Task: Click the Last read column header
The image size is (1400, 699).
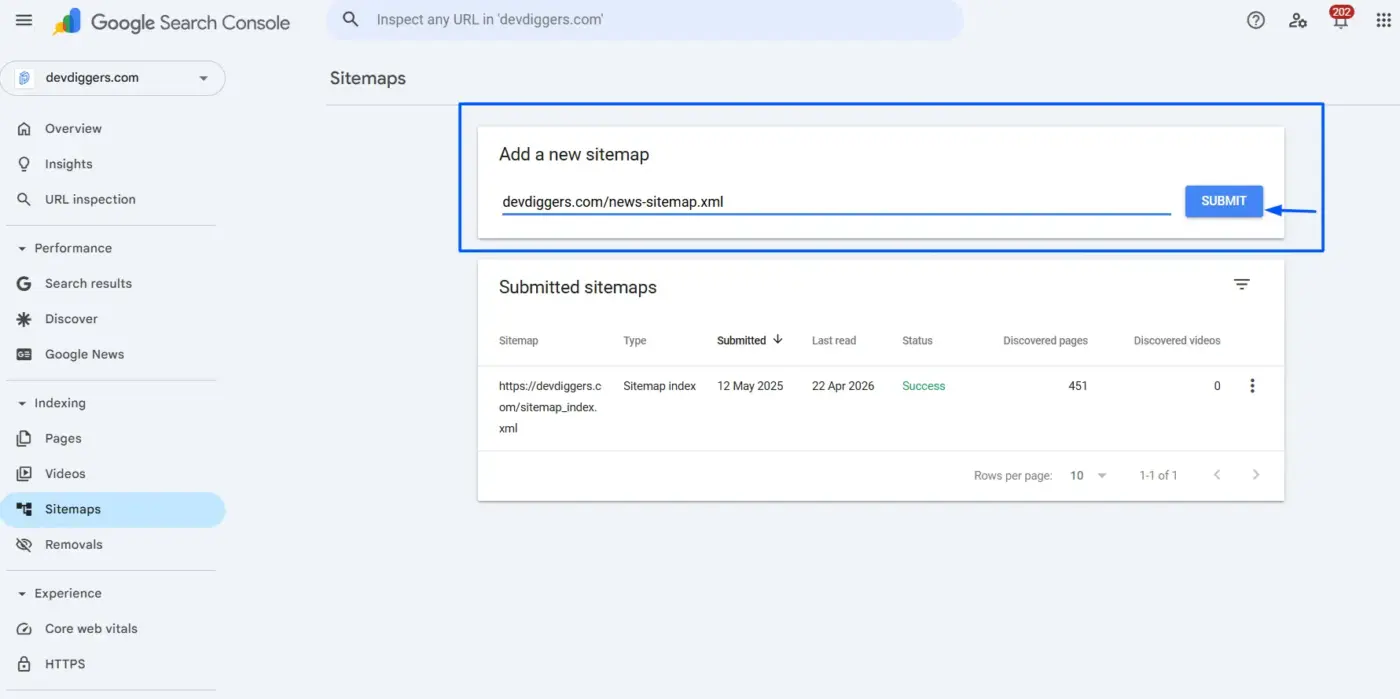Action: point(834,341)
